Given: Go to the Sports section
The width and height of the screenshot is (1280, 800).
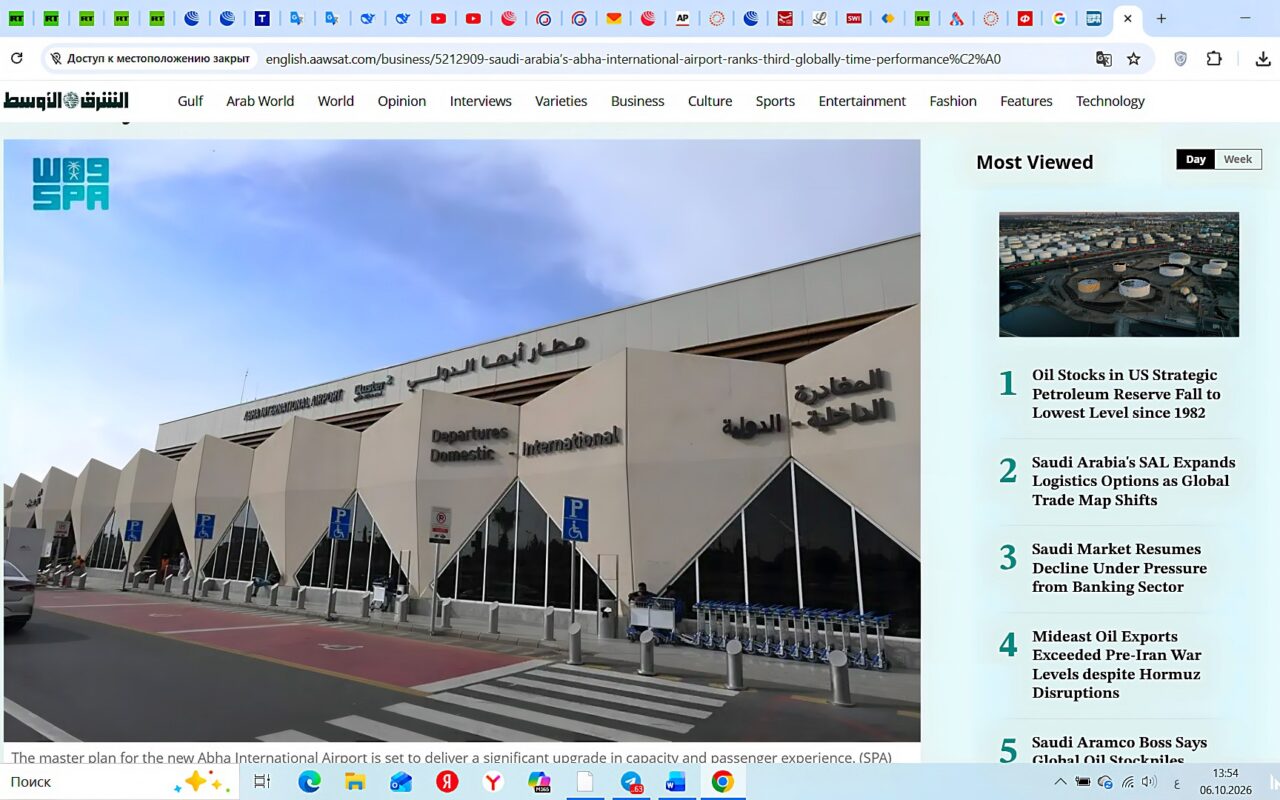Looking at the screenshot, I should click(775, 101).
